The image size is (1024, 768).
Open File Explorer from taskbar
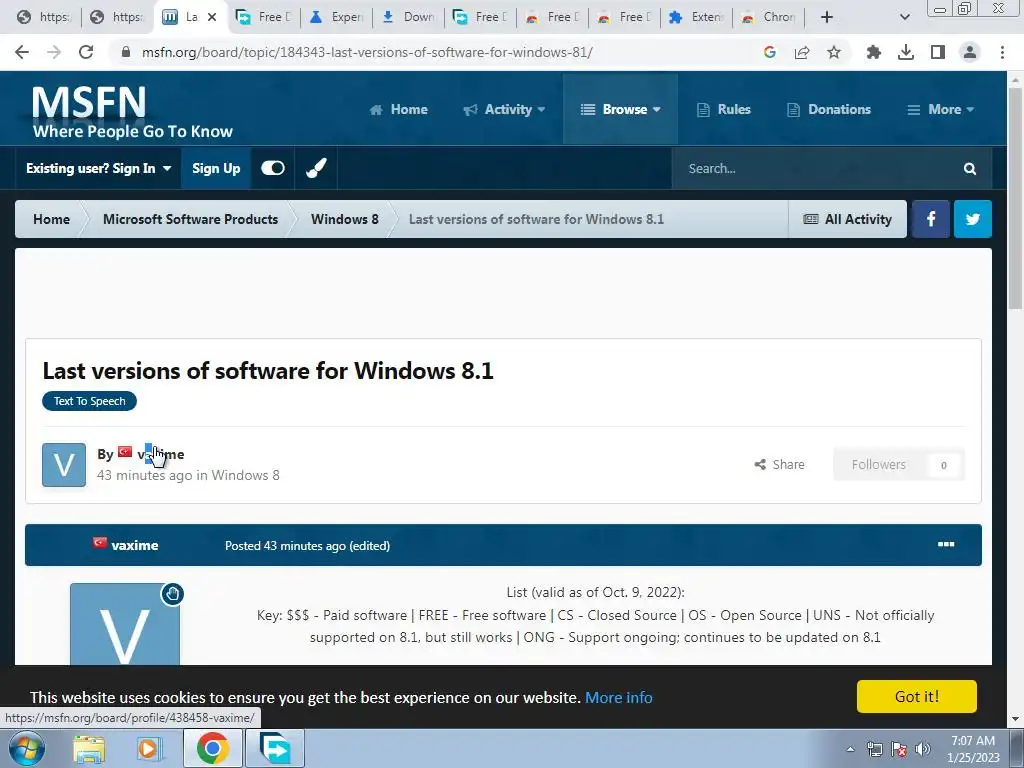click(89, 749)
